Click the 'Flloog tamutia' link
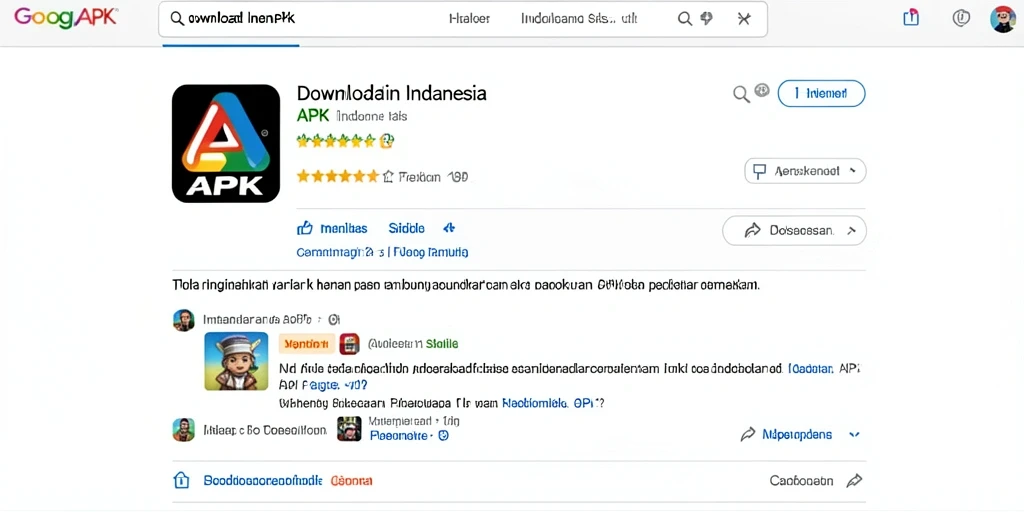 click(431, 252)
